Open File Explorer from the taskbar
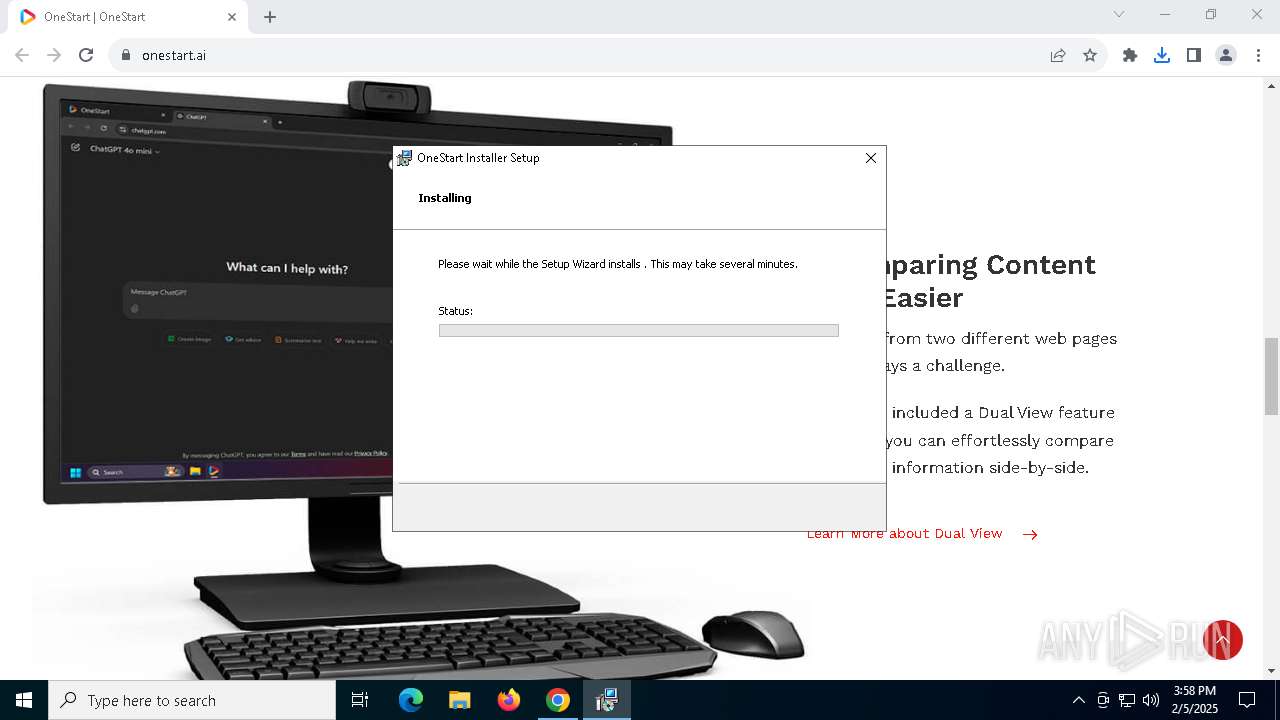 tap(459, 700)
